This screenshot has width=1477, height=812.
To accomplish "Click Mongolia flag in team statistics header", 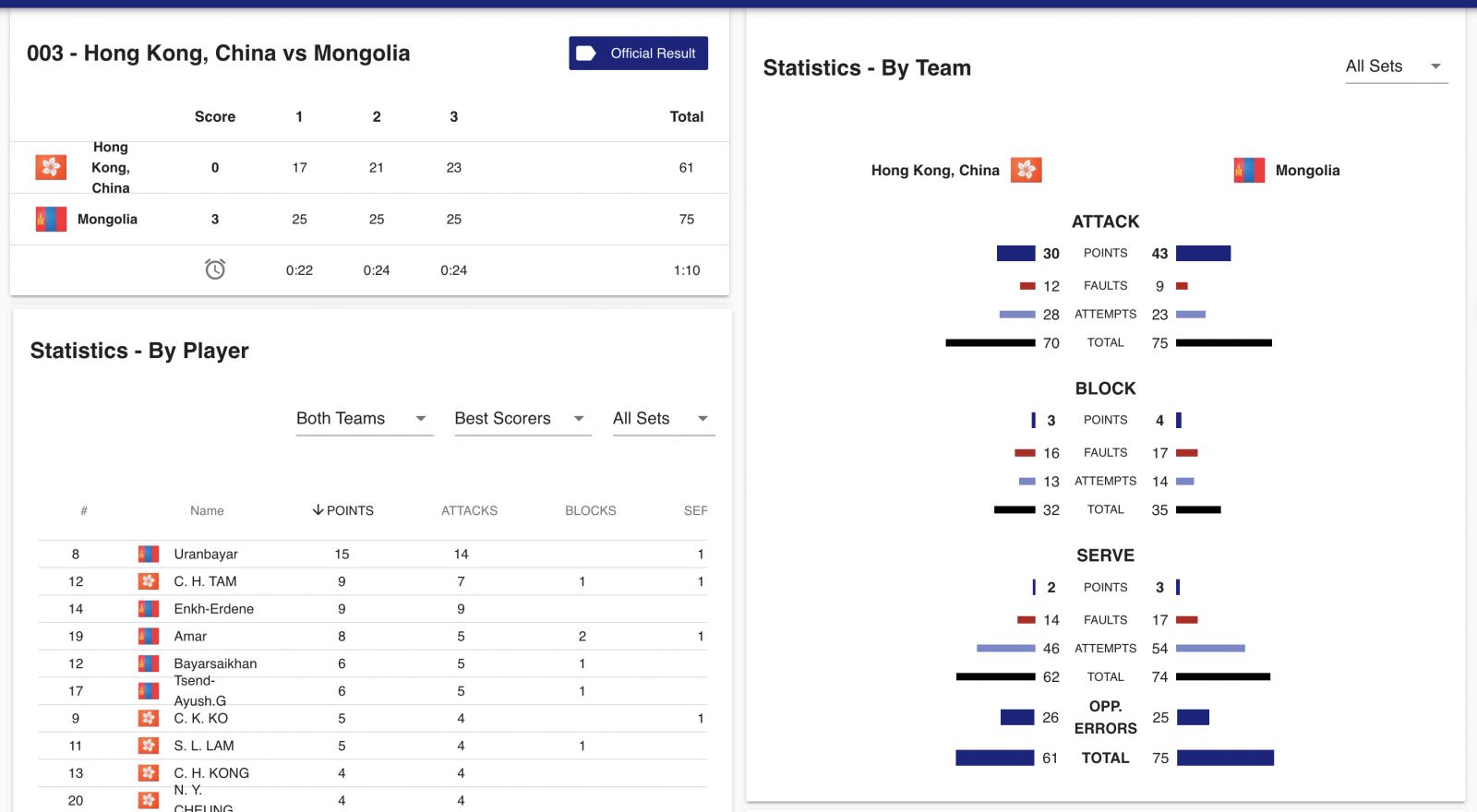I will (x=1249, y=170).
